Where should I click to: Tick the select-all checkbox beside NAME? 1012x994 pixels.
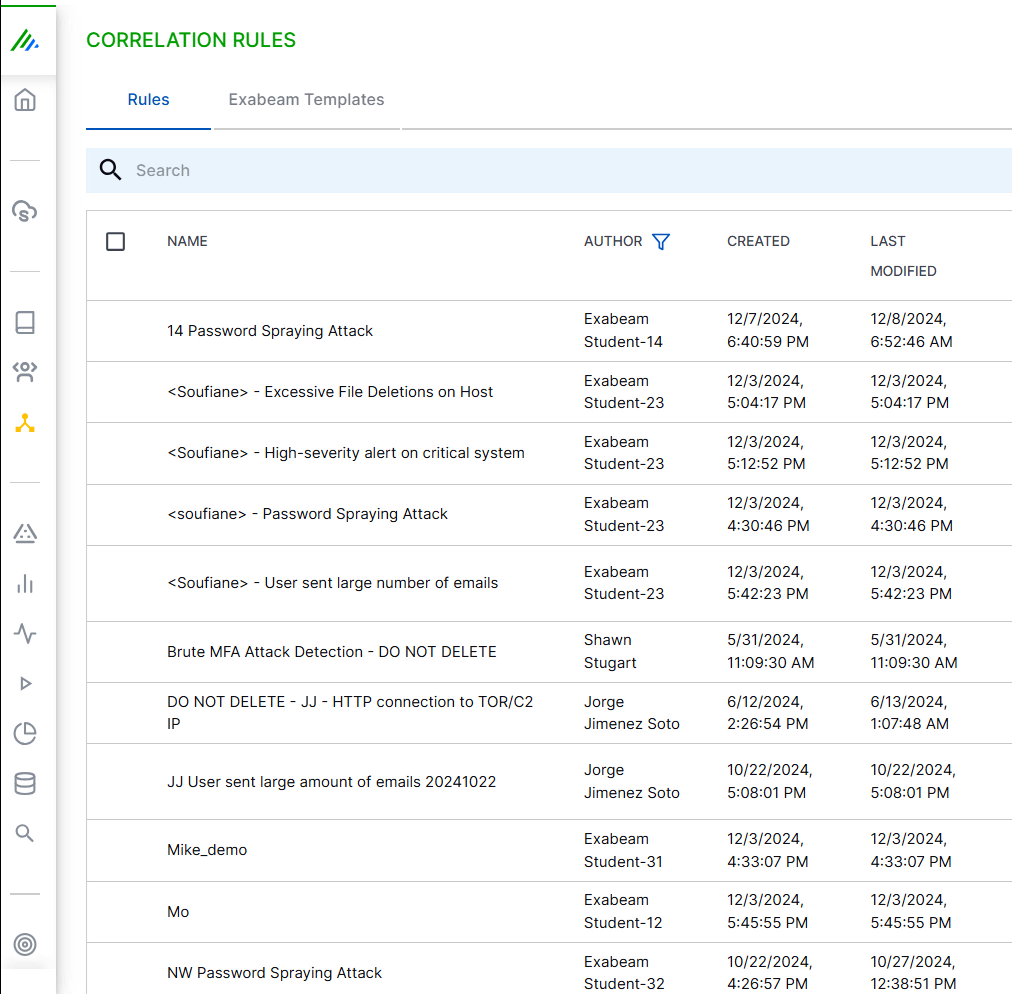tap(116, 241)
